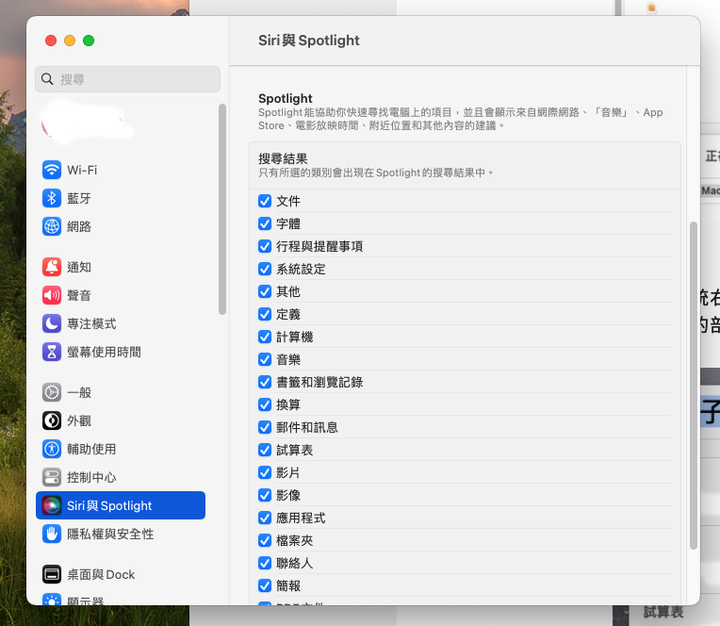Select the 專注模式 moon icon
720x626 pixels.
point(52,324)
